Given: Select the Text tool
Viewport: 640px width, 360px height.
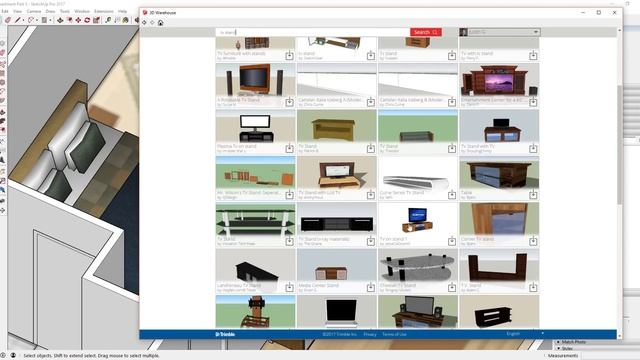Looking at the screenshot, I should click(x=117, y=20).
